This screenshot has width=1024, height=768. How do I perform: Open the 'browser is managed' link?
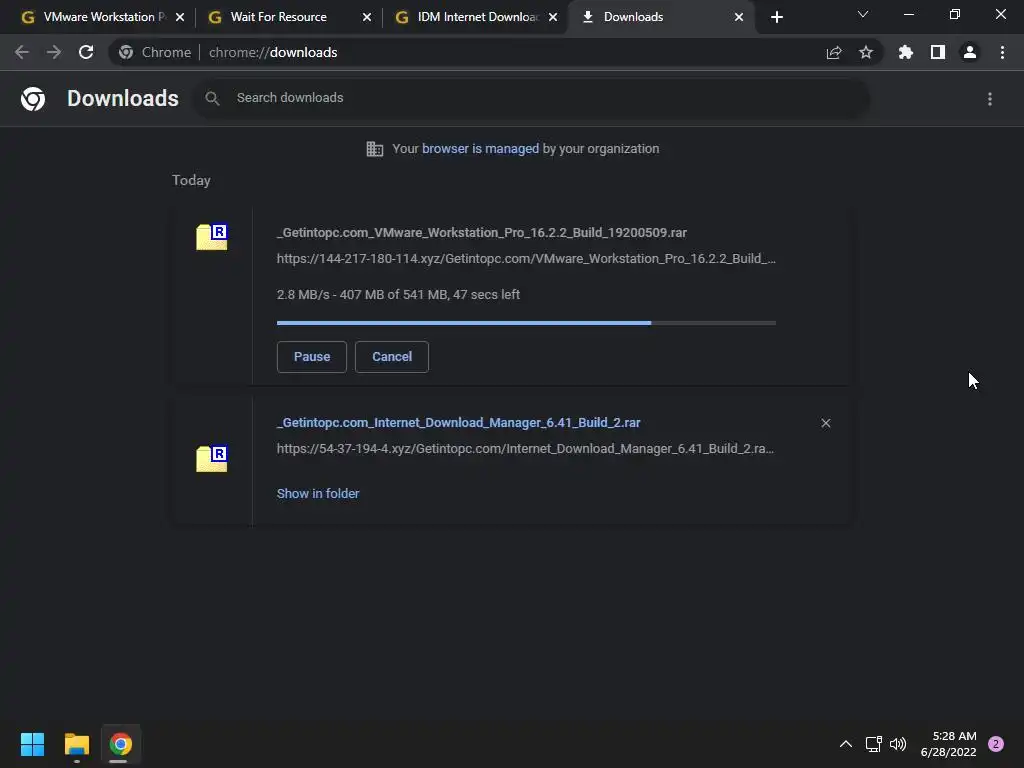(x=480, y=149)
